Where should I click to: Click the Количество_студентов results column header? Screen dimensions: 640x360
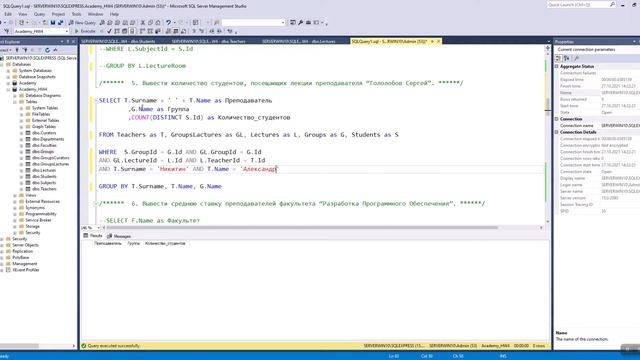(x=165, y=243)
